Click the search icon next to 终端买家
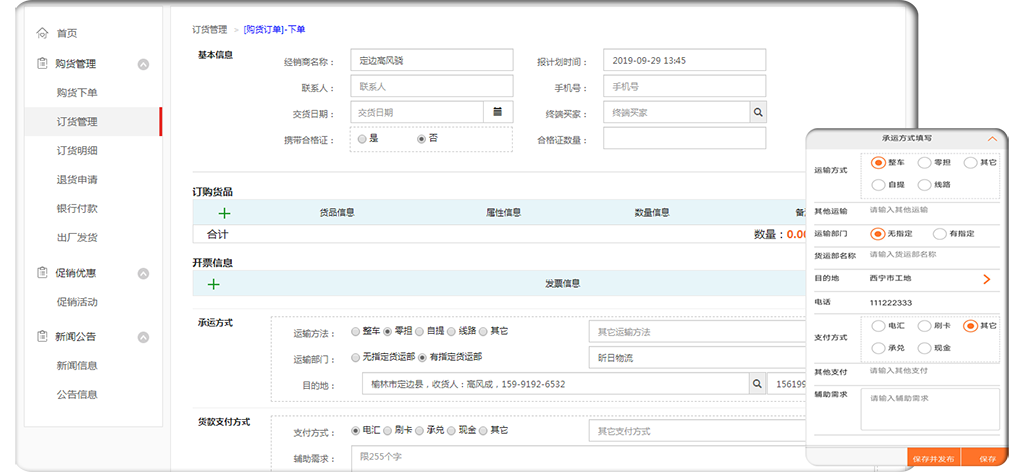 (757, 113)
